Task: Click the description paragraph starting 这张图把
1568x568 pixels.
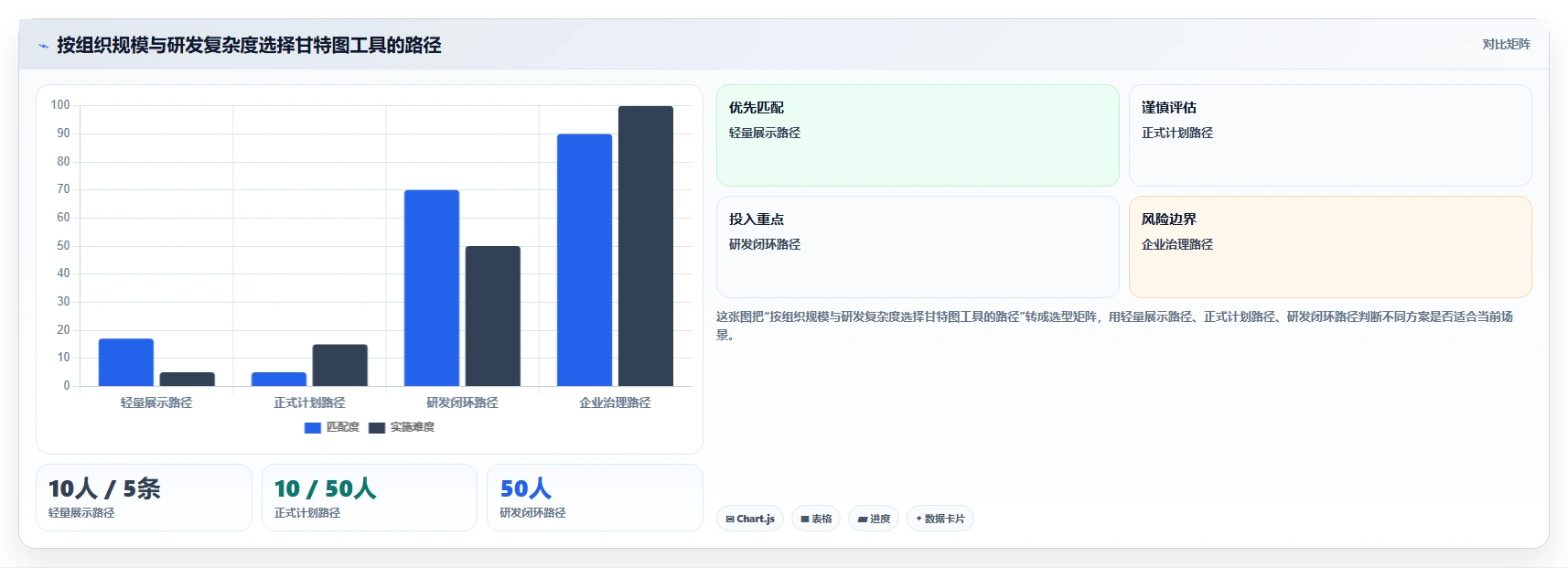Action: 1114,326
